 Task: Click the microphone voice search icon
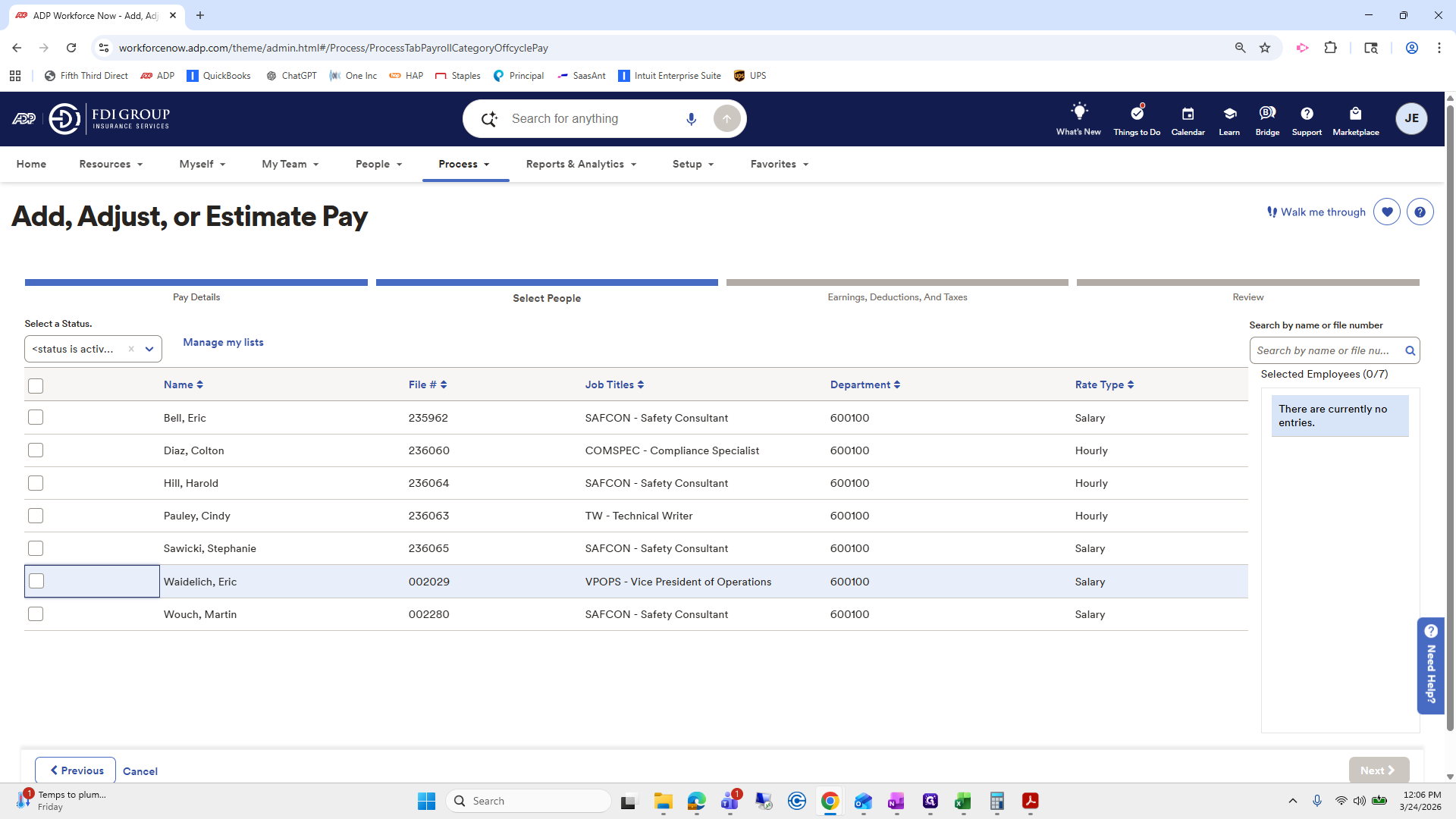[x=691, y=119]
